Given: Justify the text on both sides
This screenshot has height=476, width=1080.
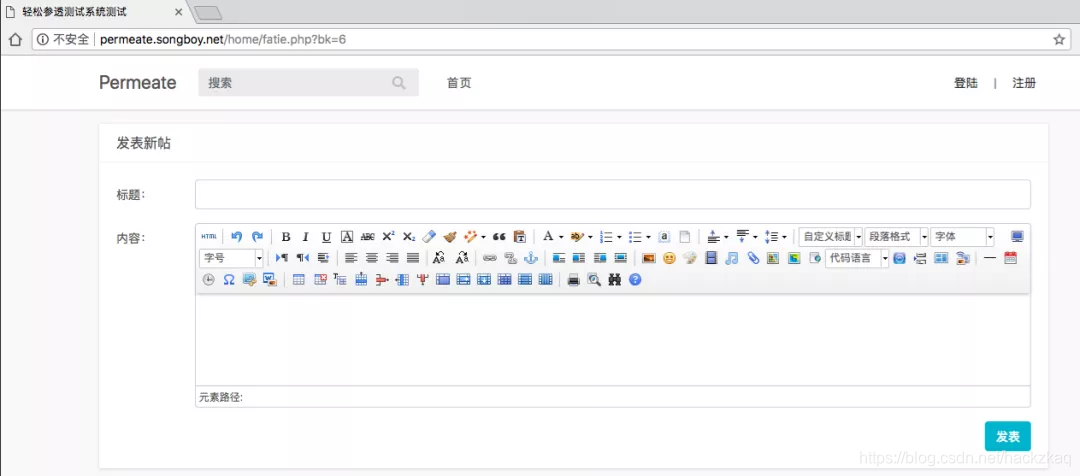Looking at the screenshot, I should point(413,258).
